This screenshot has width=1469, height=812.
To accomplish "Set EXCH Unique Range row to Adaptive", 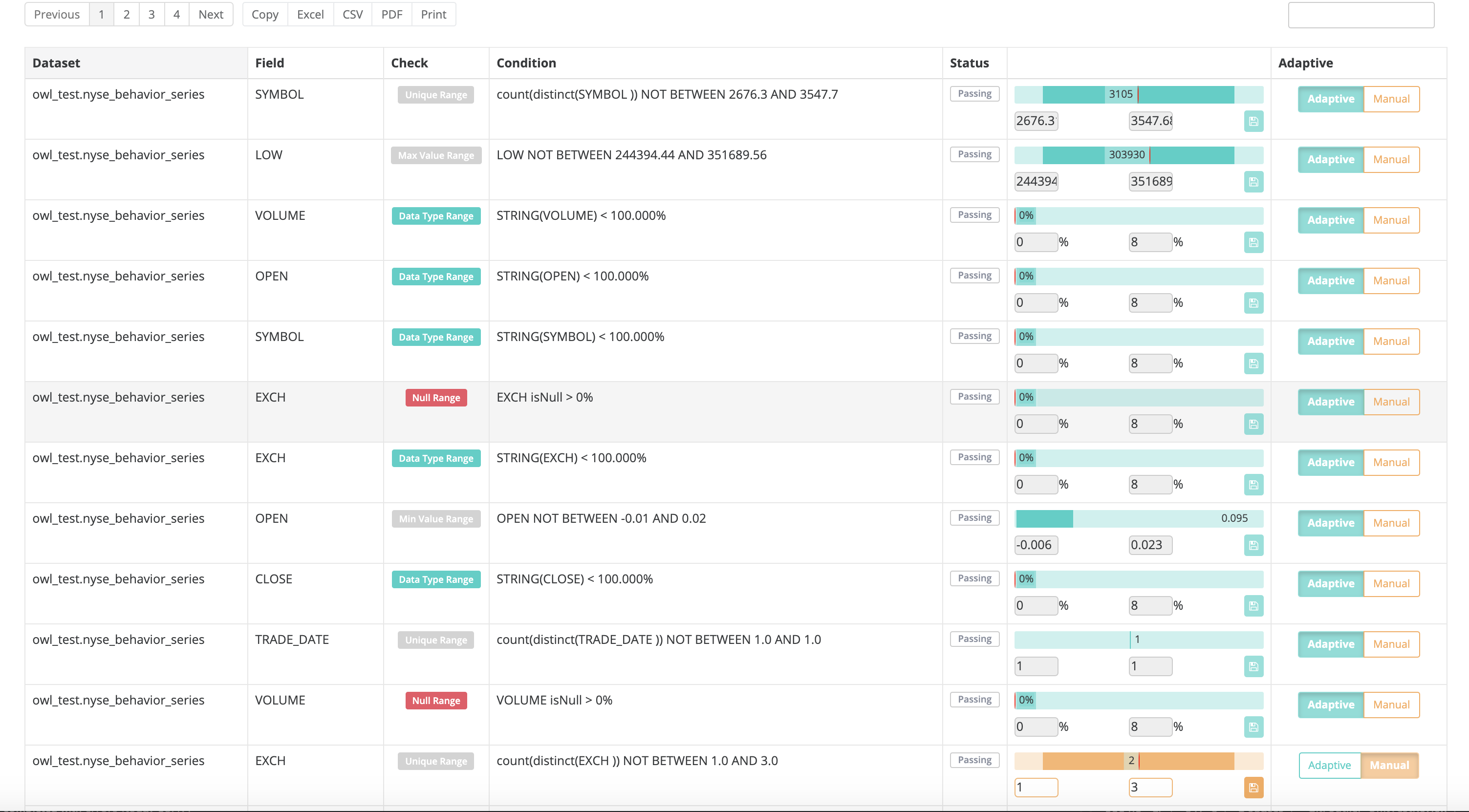I will tap(1329, 765).
